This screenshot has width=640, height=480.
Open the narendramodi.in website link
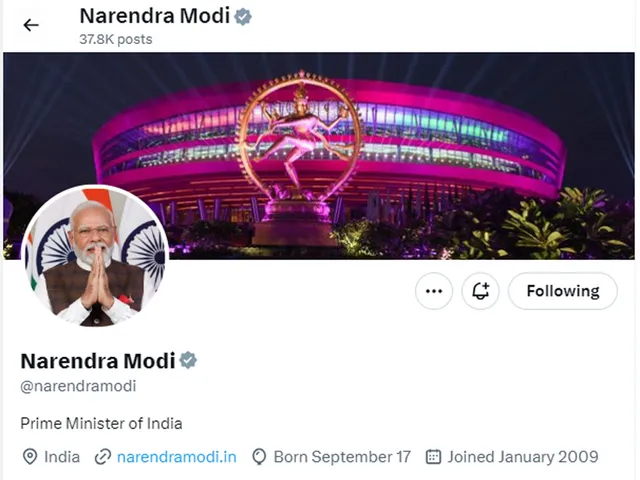(x=176, y=457)
